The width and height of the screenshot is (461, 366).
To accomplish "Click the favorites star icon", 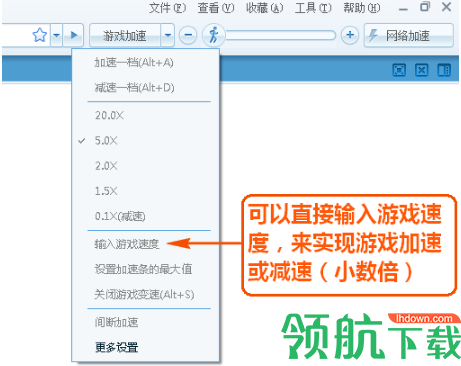I will [40, 35].
